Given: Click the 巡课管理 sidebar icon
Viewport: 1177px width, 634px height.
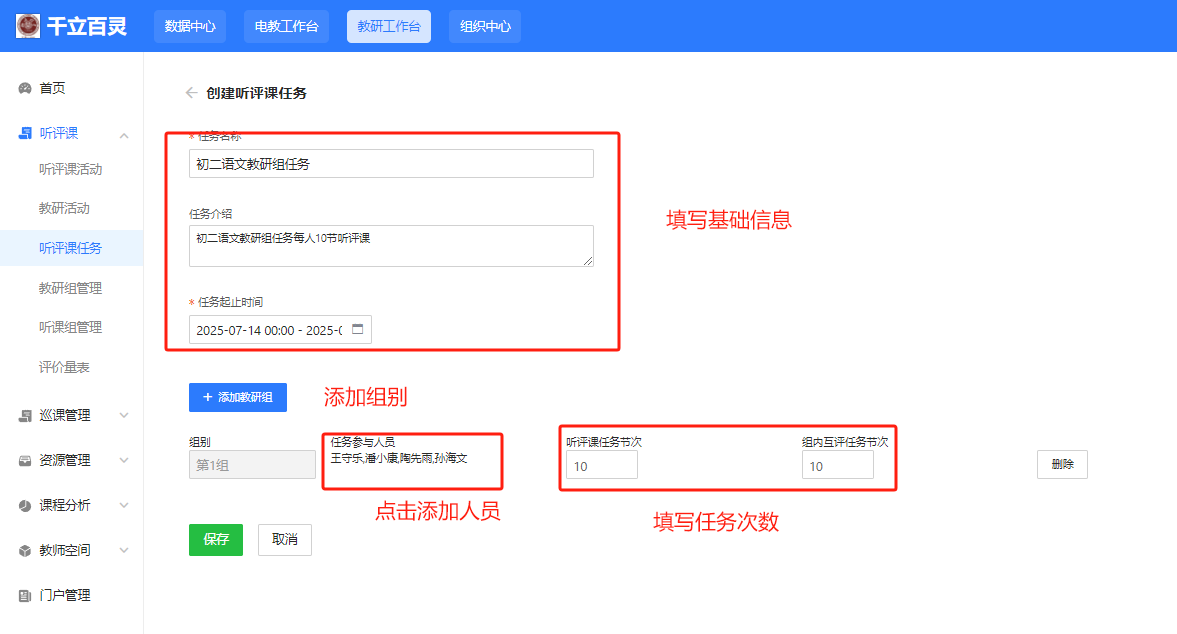Looking at the screenshot, I should [25, 416].
